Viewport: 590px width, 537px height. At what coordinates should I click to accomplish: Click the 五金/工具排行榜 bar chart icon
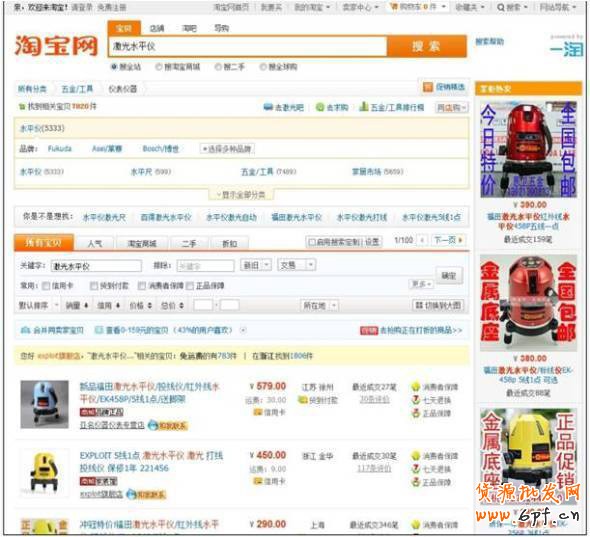point(363,107)
